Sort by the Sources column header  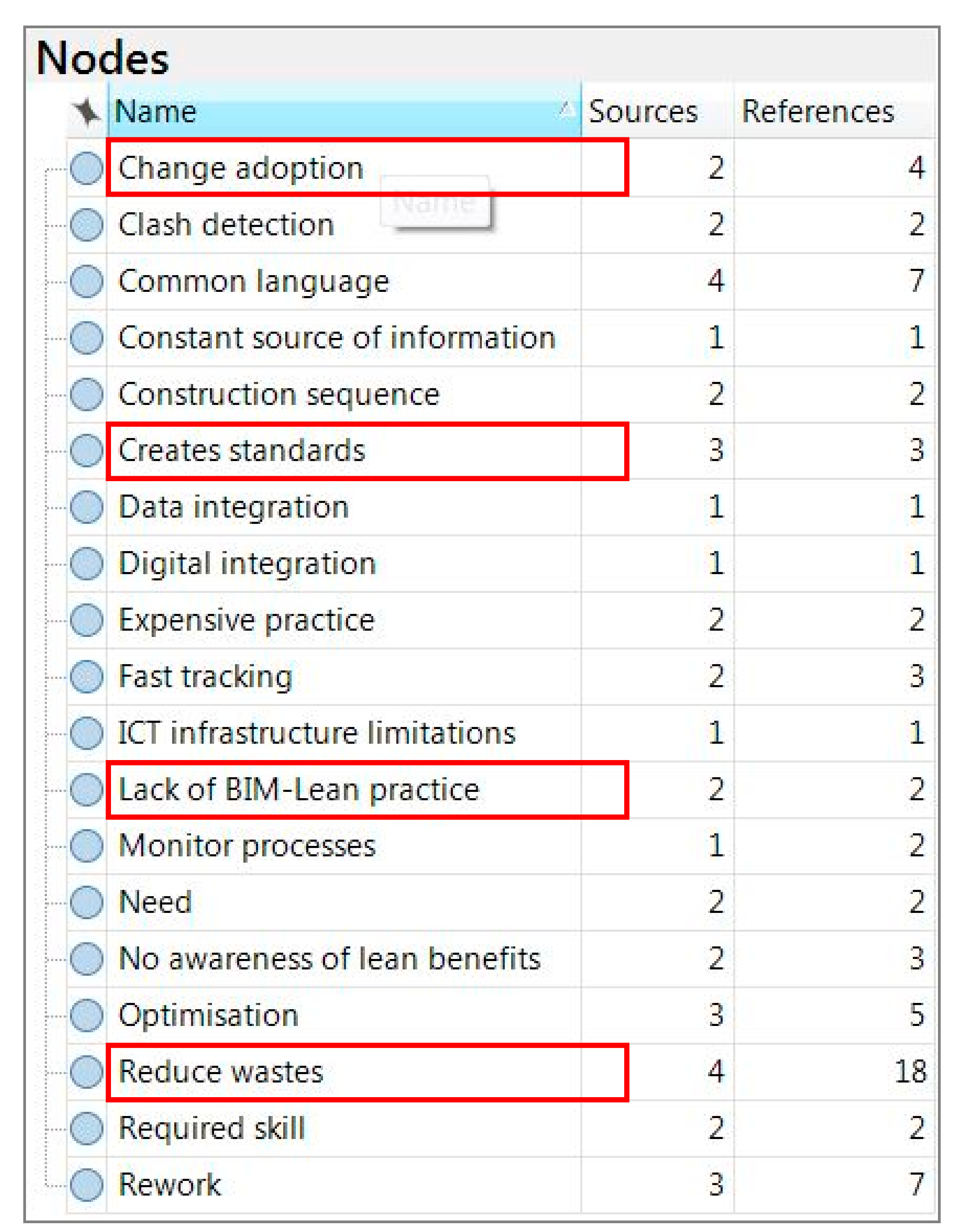(x=643, y=111)
